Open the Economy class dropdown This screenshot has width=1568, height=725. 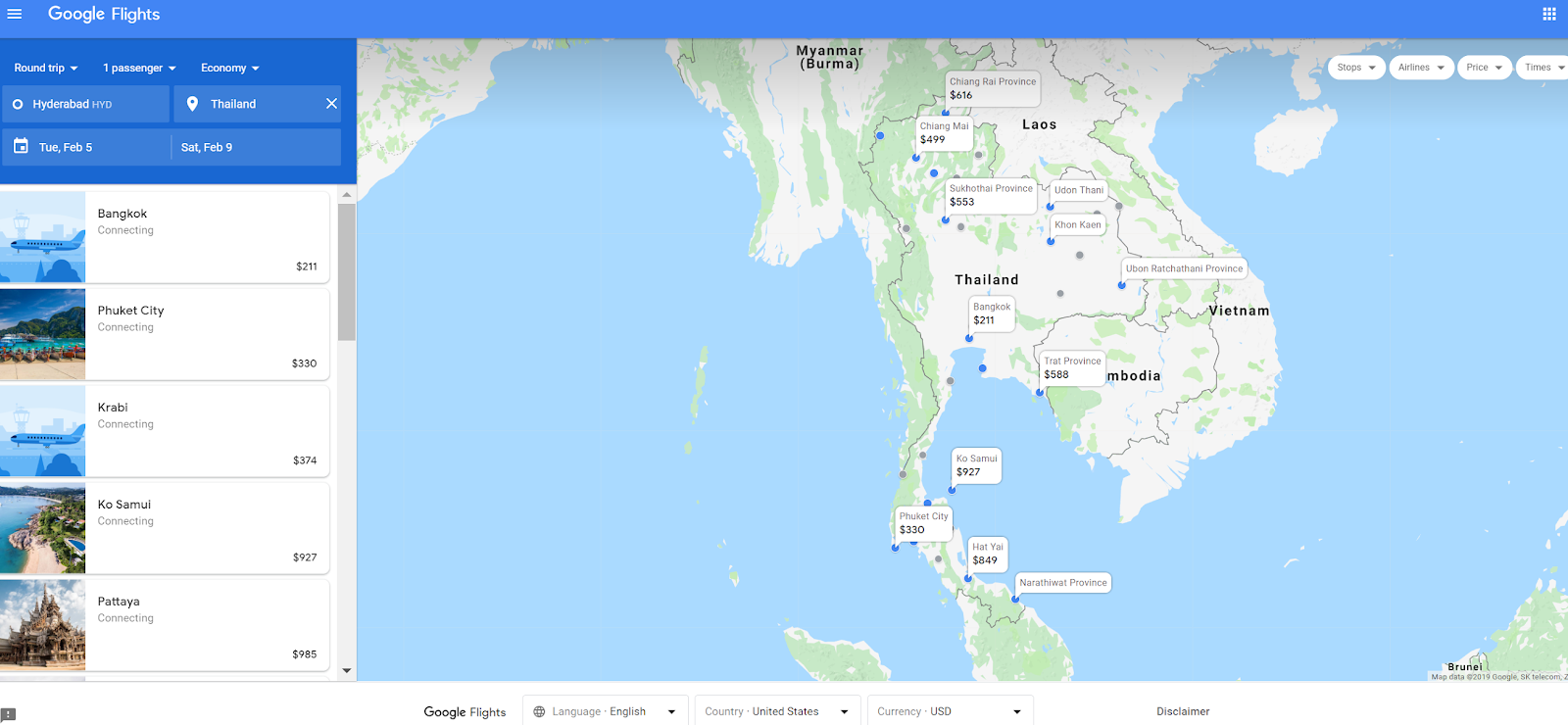pyautogui.click(x=230, y=68)
